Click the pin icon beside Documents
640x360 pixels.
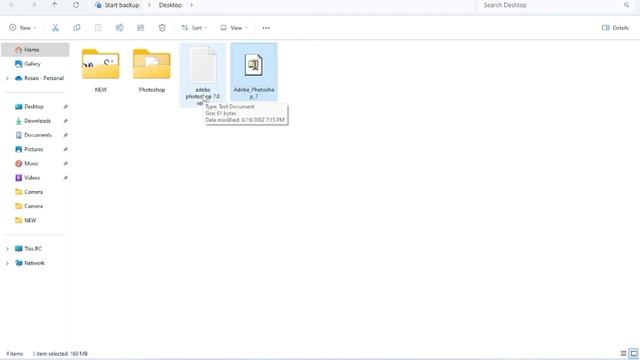[x=65, y=135]
